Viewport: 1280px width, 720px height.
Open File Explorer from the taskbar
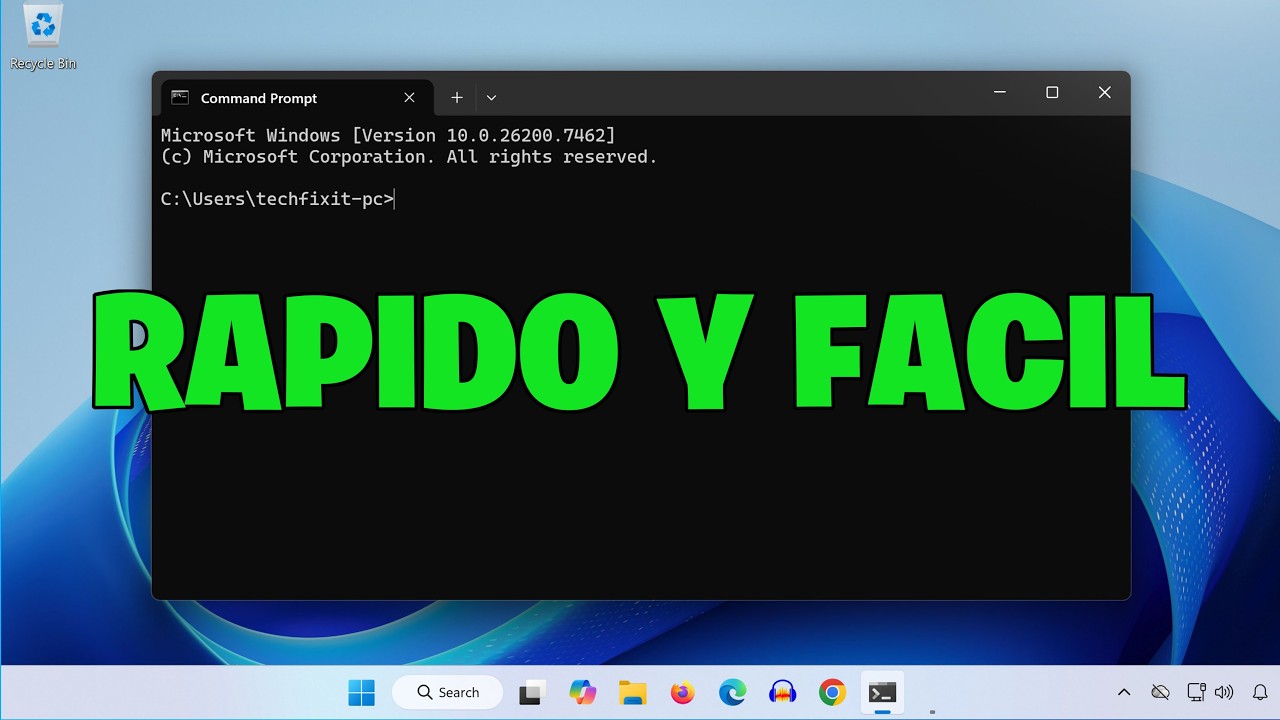[x=632, y=692]
